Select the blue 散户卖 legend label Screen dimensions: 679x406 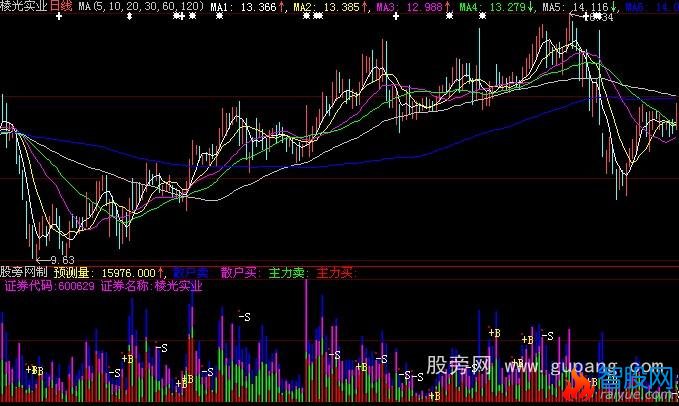[x=191, y=273]
